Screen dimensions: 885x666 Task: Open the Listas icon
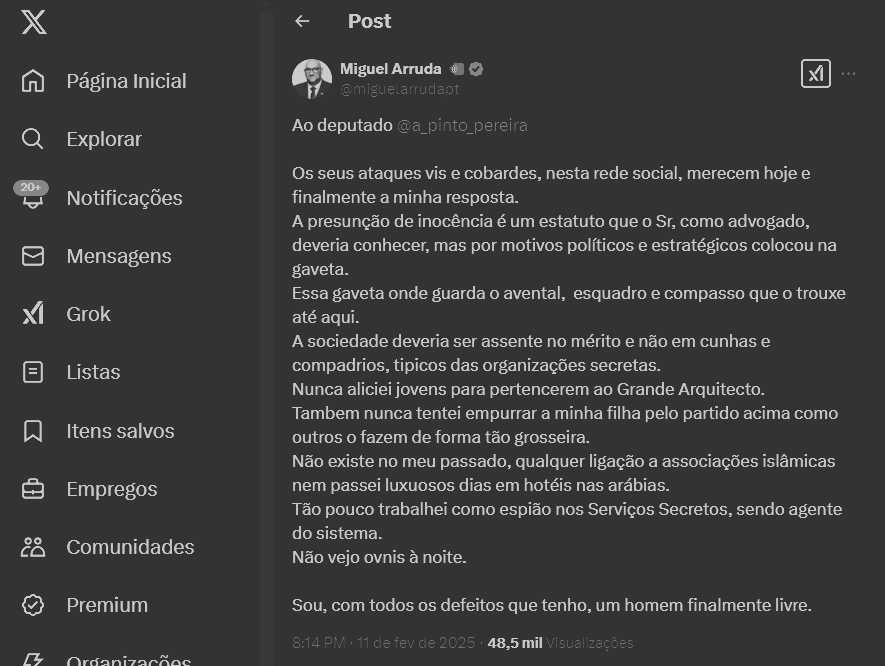pos(33,372)
